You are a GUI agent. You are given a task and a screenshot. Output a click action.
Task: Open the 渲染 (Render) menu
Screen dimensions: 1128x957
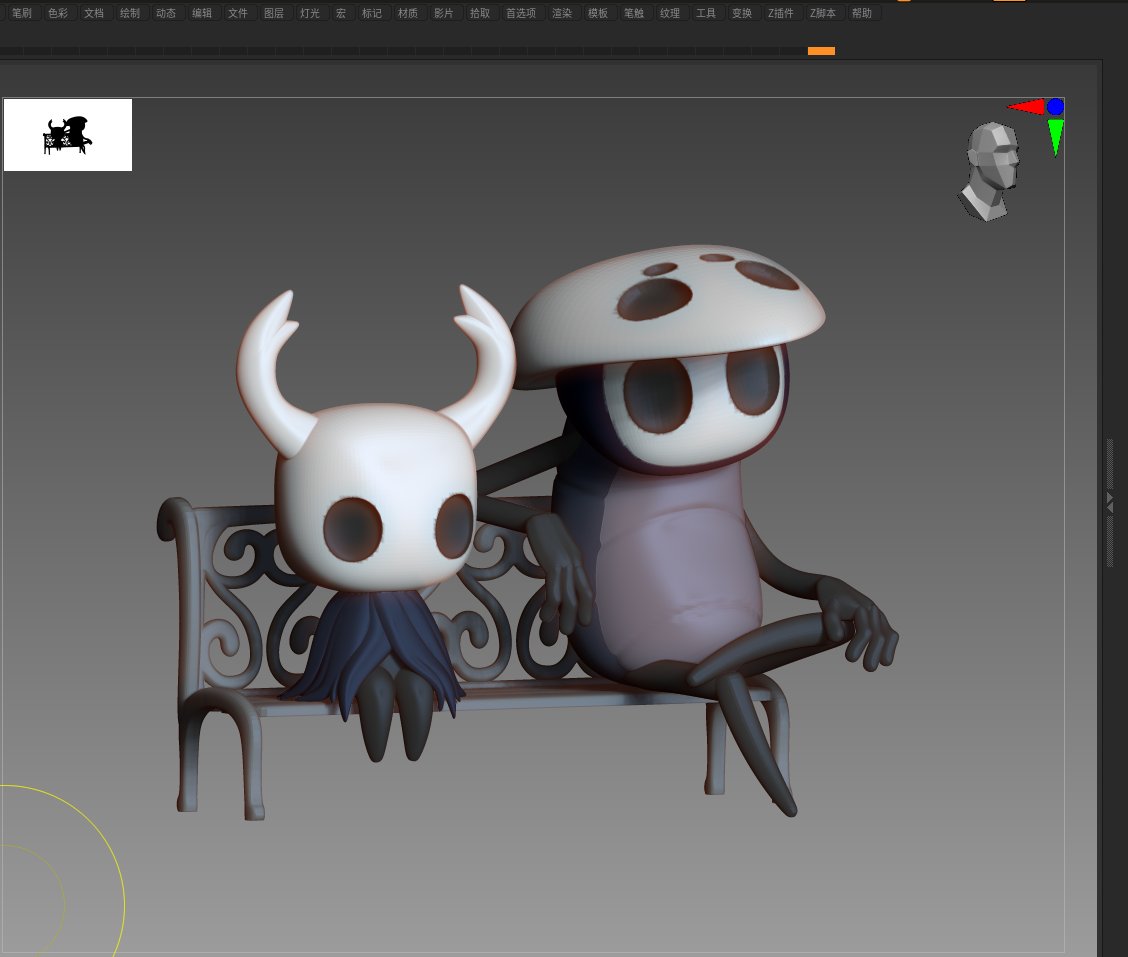(562, 13)
